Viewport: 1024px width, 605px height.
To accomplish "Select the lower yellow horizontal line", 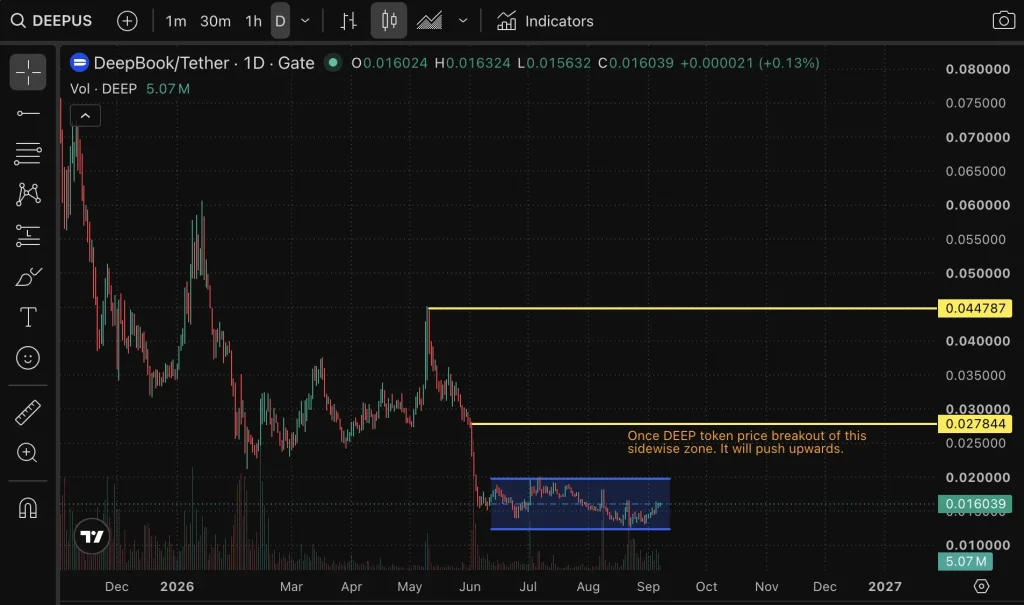I will [x=704, y=424].
